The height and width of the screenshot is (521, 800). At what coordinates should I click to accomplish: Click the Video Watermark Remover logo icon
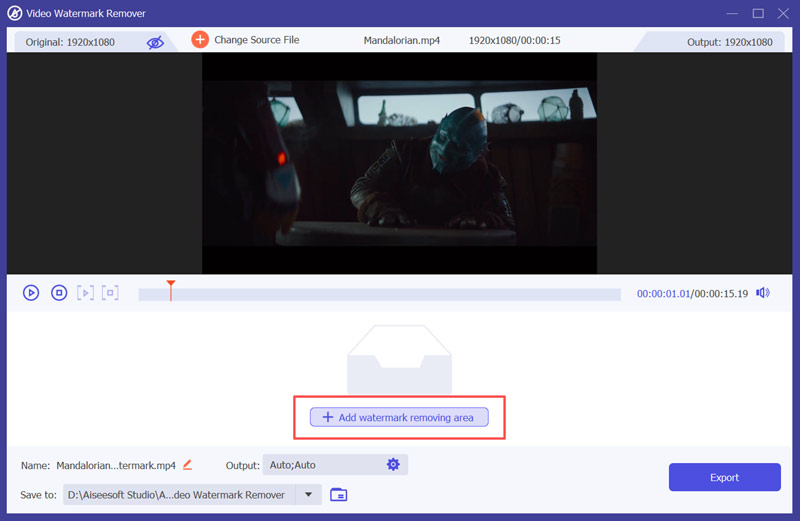[14, 13]
